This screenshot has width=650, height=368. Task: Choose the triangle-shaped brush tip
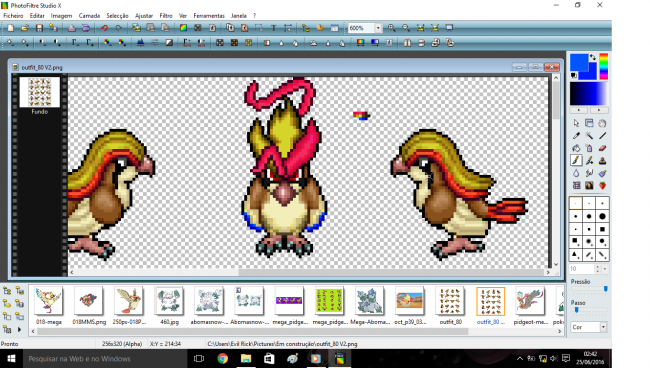576,255
